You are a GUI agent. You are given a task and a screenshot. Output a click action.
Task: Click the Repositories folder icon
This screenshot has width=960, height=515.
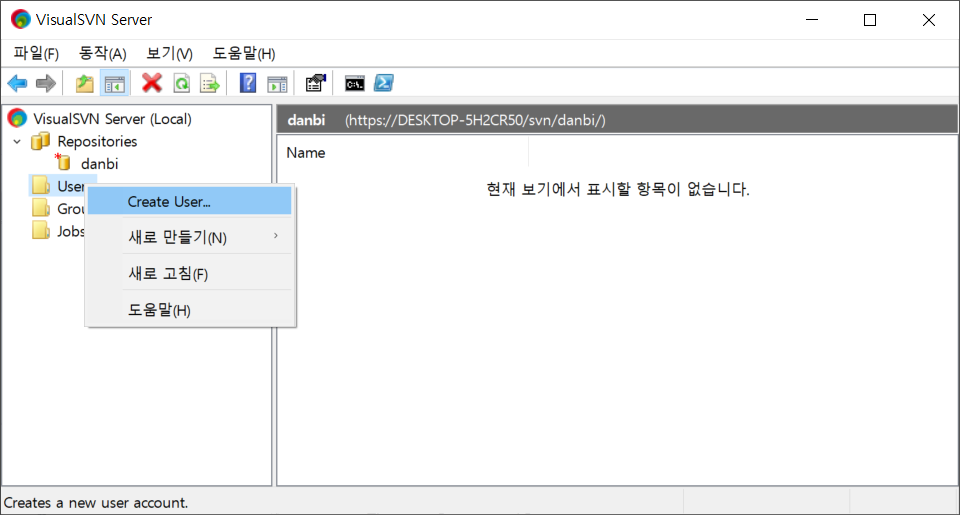(40, 141)
